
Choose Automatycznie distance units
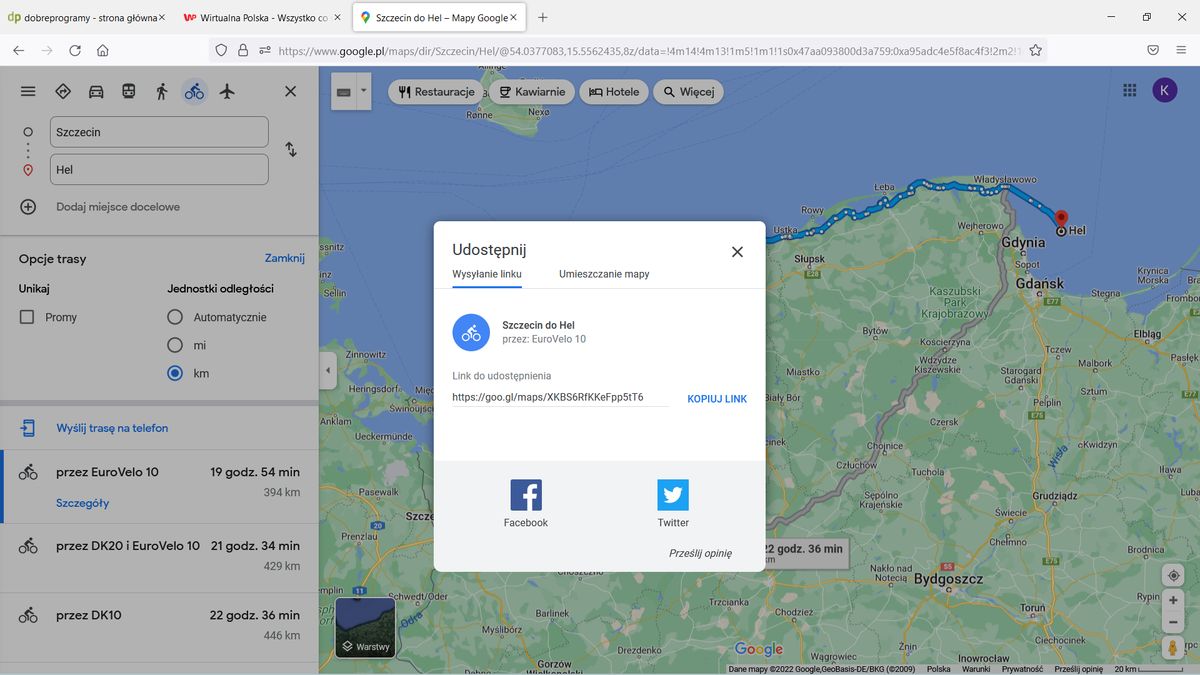[173, 317]
